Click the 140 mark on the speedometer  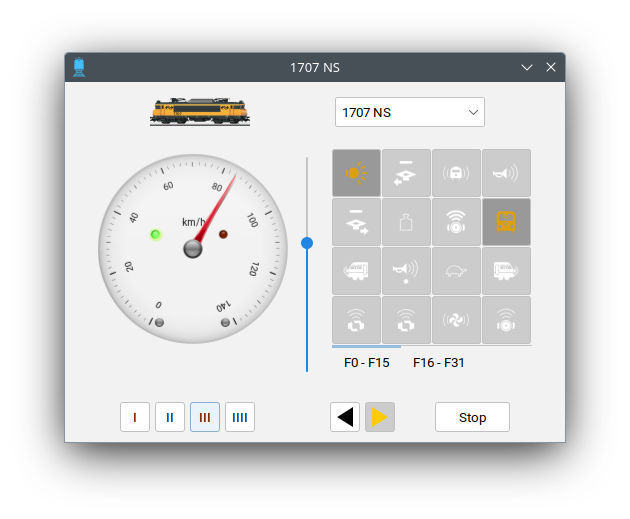point(223,306)
